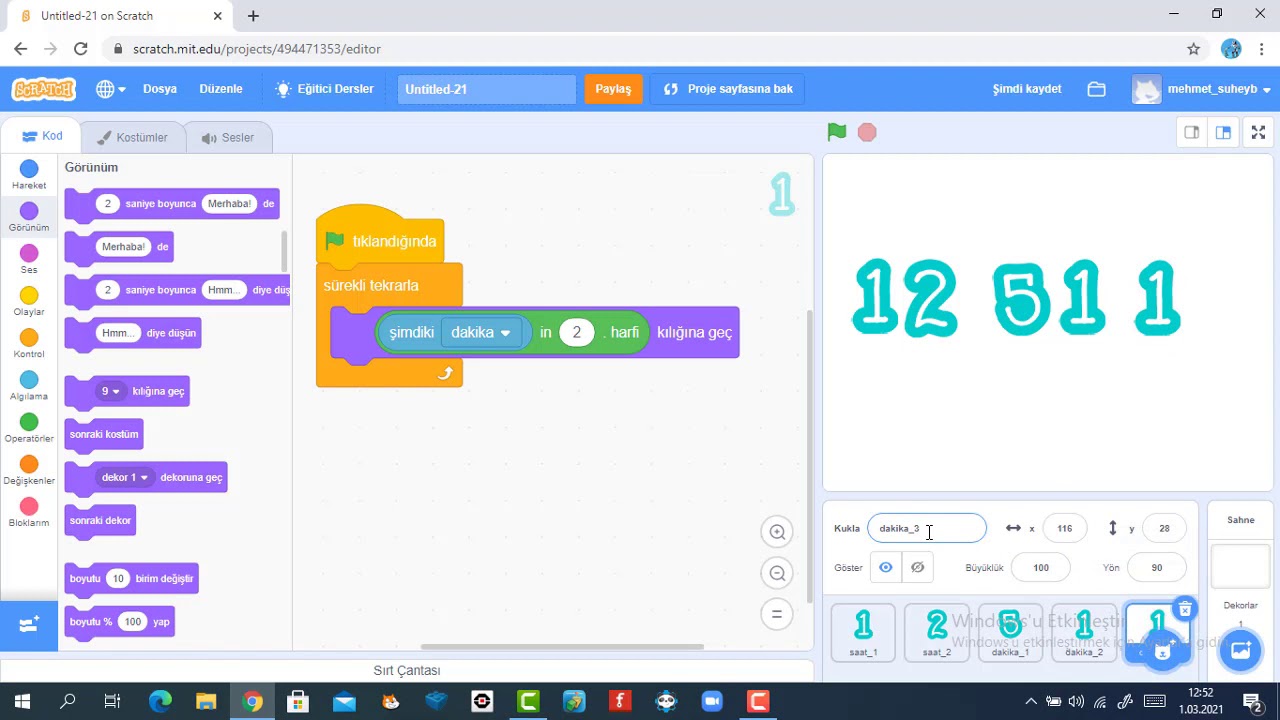Select the Ses block category
This screenshot has width=1280, height=720.
(x=29, y=259)
